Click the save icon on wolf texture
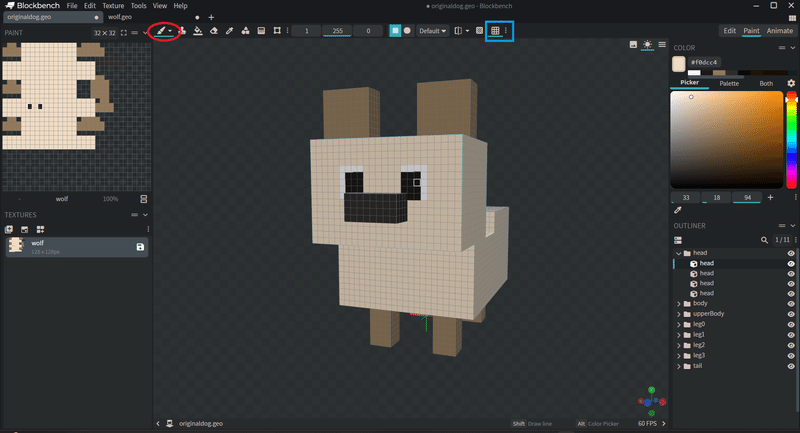Screen dimensions: 800x433 click(140, 247)
